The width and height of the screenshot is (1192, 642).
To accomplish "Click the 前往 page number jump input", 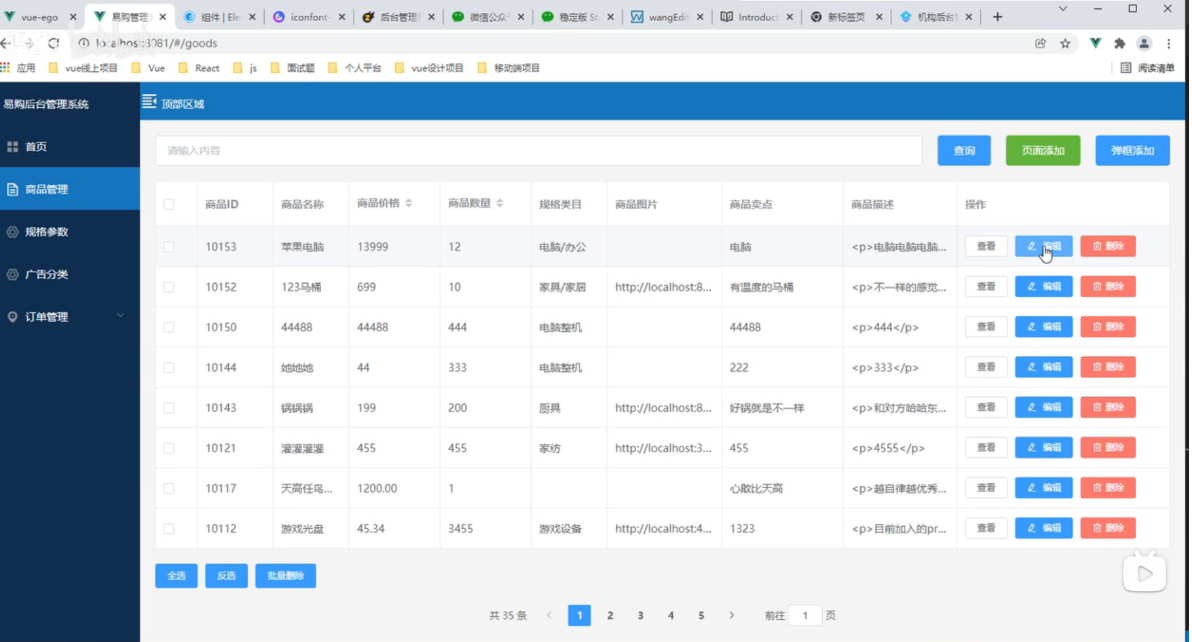I will click(x=805, y=615).
